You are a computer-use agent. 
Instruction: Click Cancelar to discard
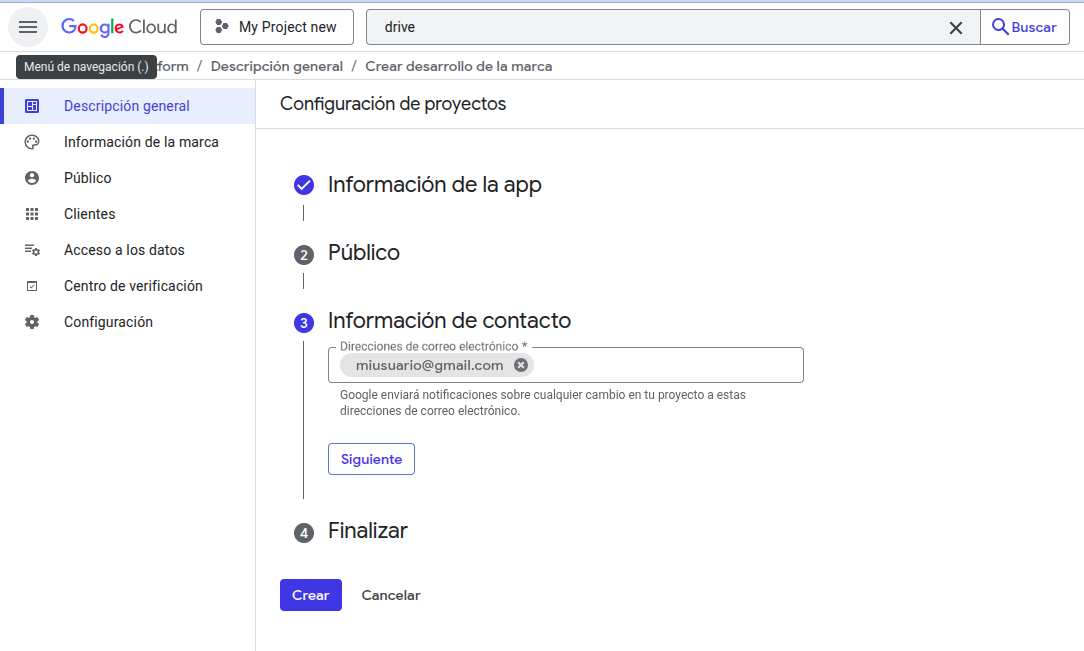(391, 595)
